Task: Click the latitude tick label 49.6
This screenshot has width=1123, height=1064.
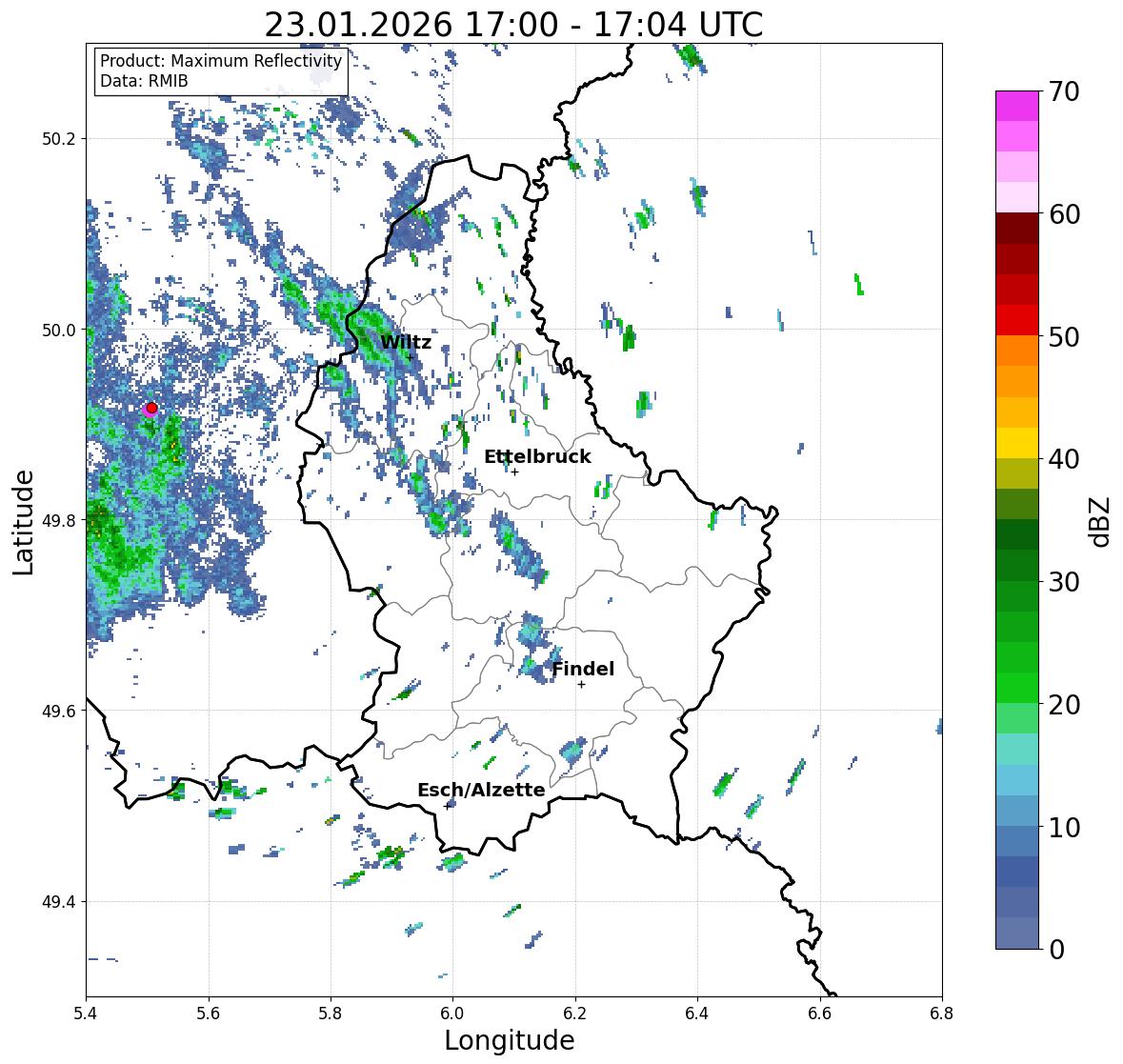Action: point(59,711)
